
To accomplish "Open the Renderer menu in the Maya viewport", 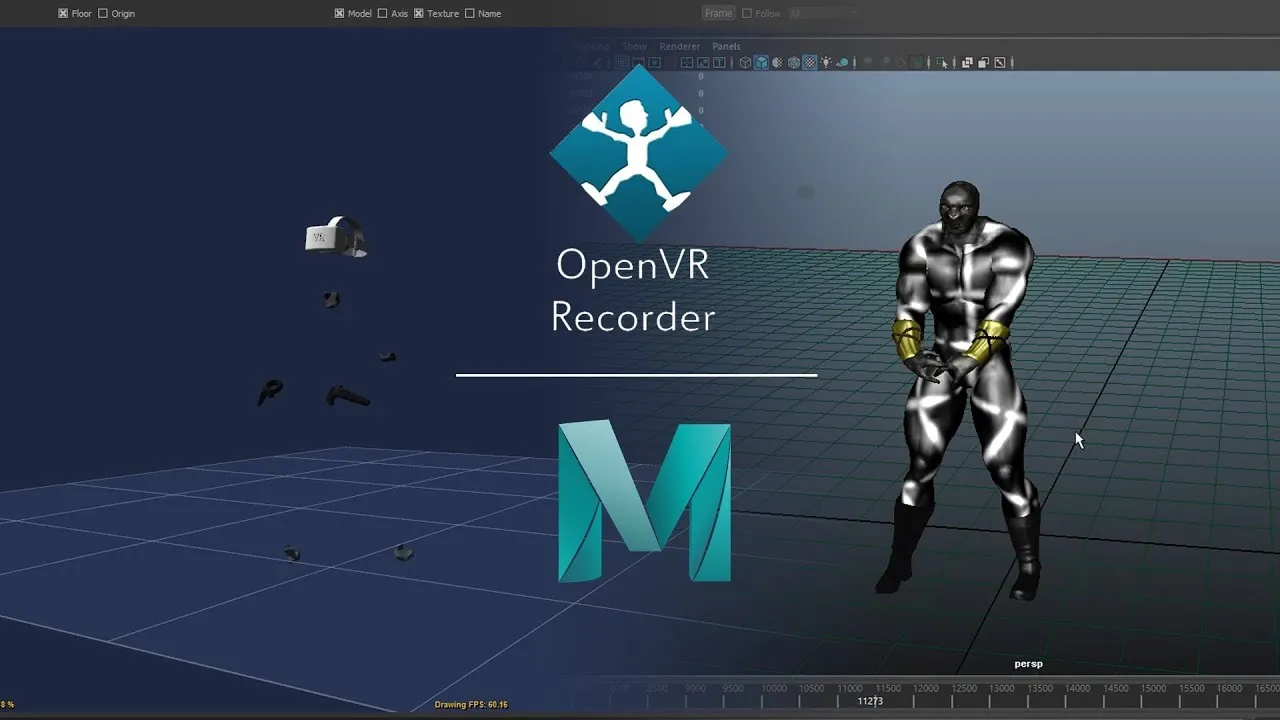I will [x=680, y=46].
